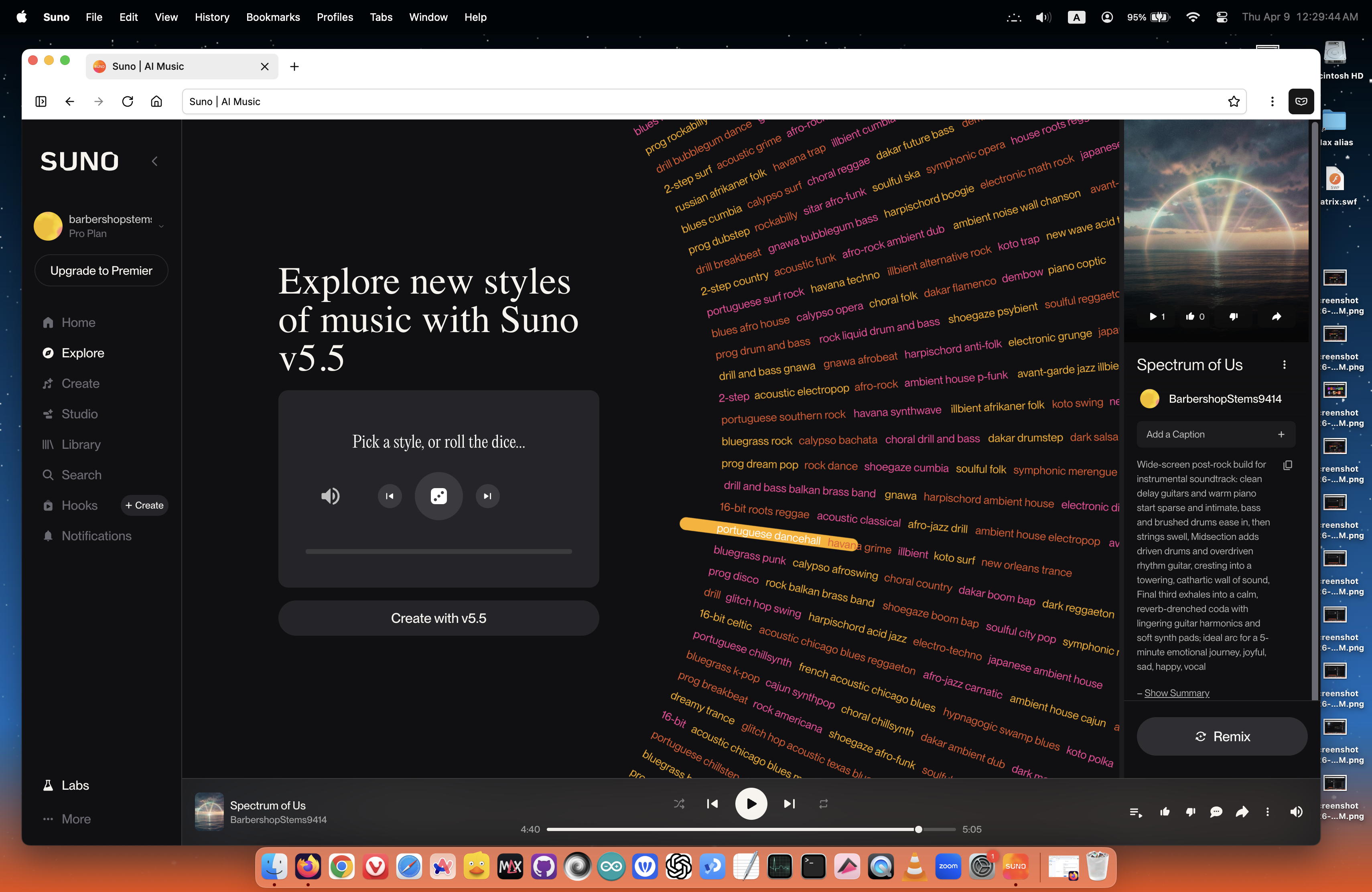Image resolution: width=1372 pixels, height=892 pixels.
Task: Click the comment icon in player bar
Action: (x=1216, y=812)
